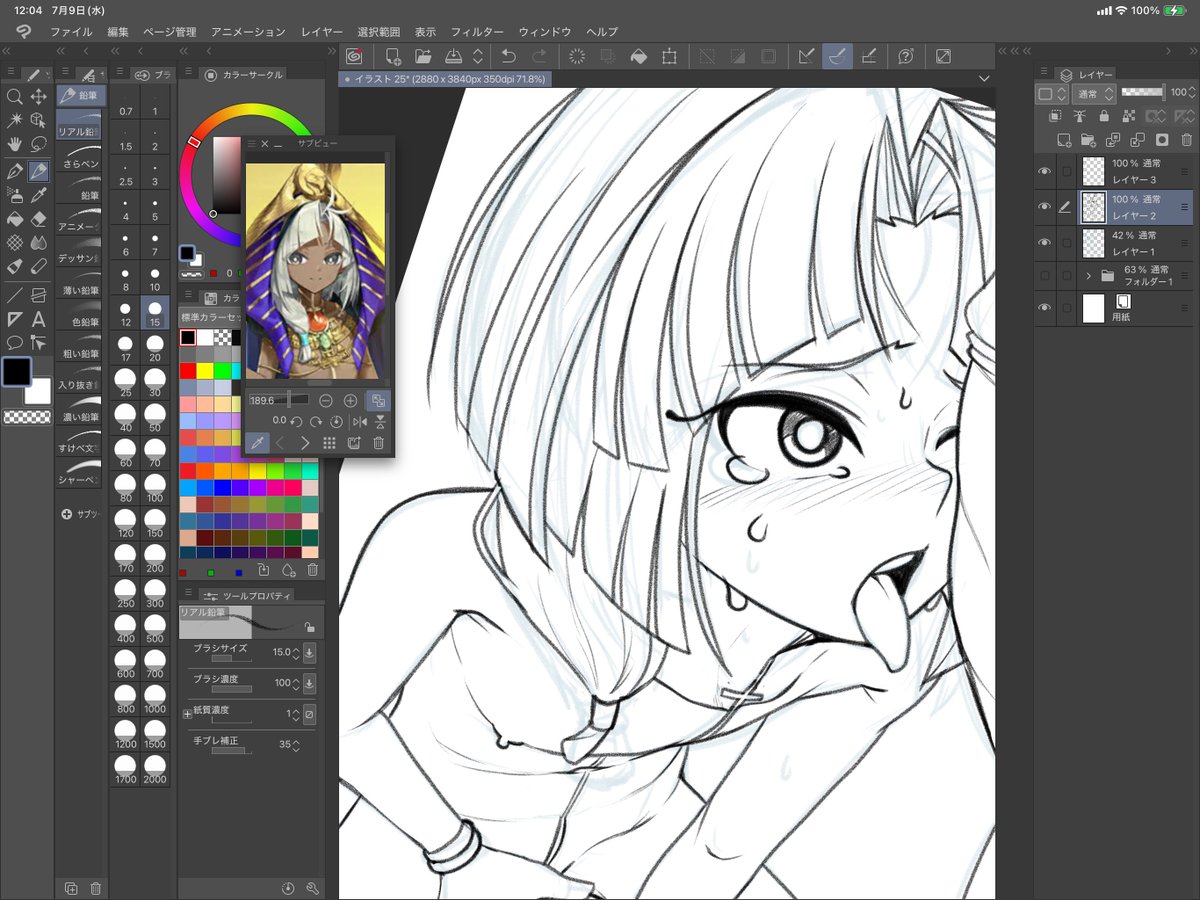
Task: Hide レイヤー 3 with its eye icon
Action: 1045,171
